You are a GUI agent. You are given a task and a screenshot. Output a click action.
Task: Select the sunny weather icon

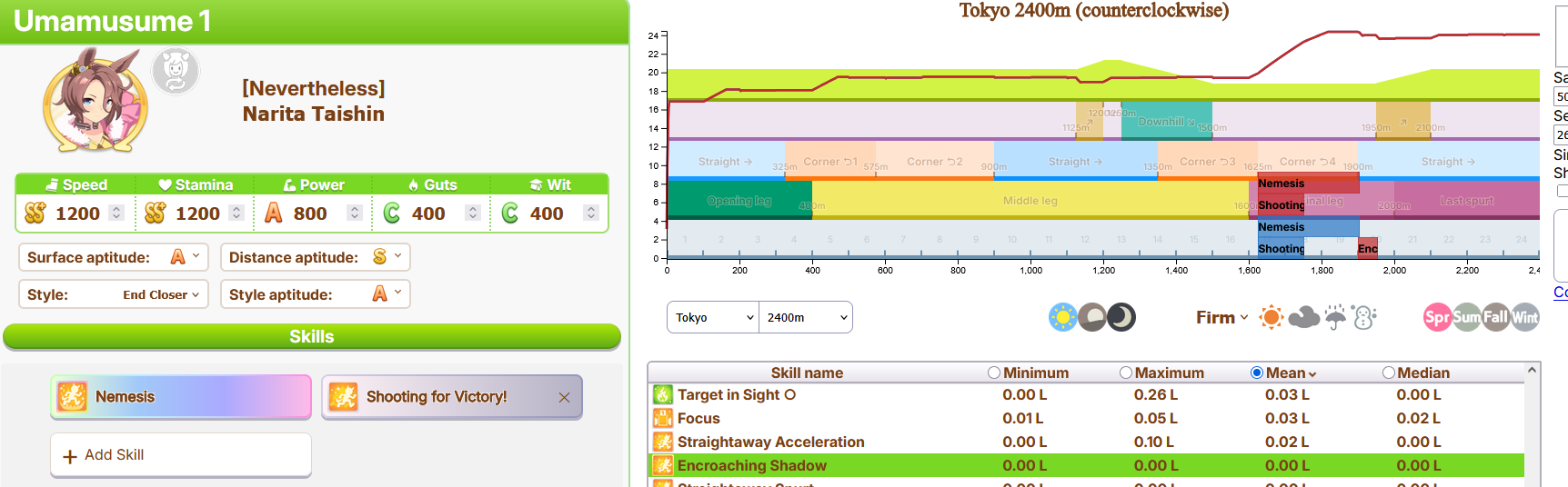click(x=1271, y=317)
